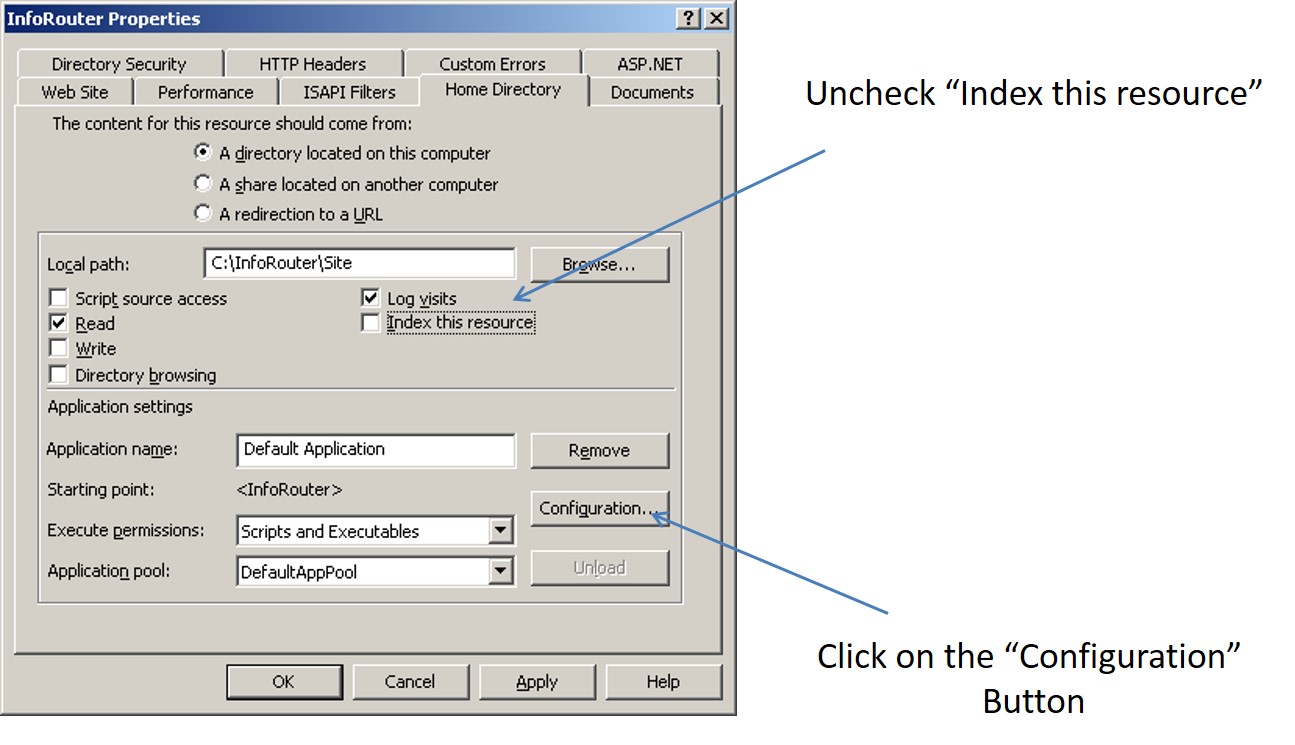
Task: Toggle Index this resource checkbox
Action: click(x=371, y=323)
